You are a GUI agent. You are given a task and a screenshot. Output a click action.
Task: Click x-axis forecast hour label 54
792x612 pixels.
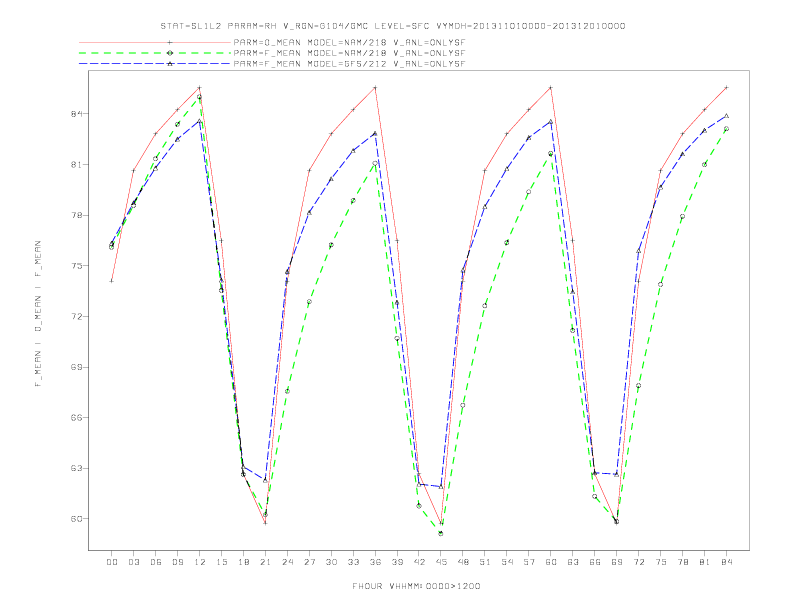tap(507, 562)
